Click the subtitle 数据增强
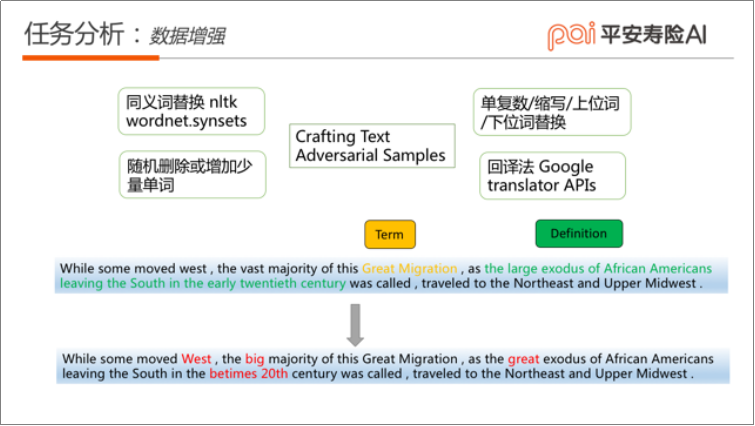 187,36
